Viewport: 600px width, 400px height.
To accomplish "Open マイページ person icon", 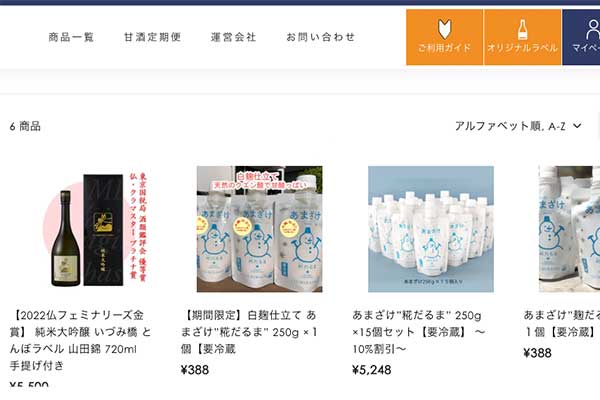I will click(592, 29).
